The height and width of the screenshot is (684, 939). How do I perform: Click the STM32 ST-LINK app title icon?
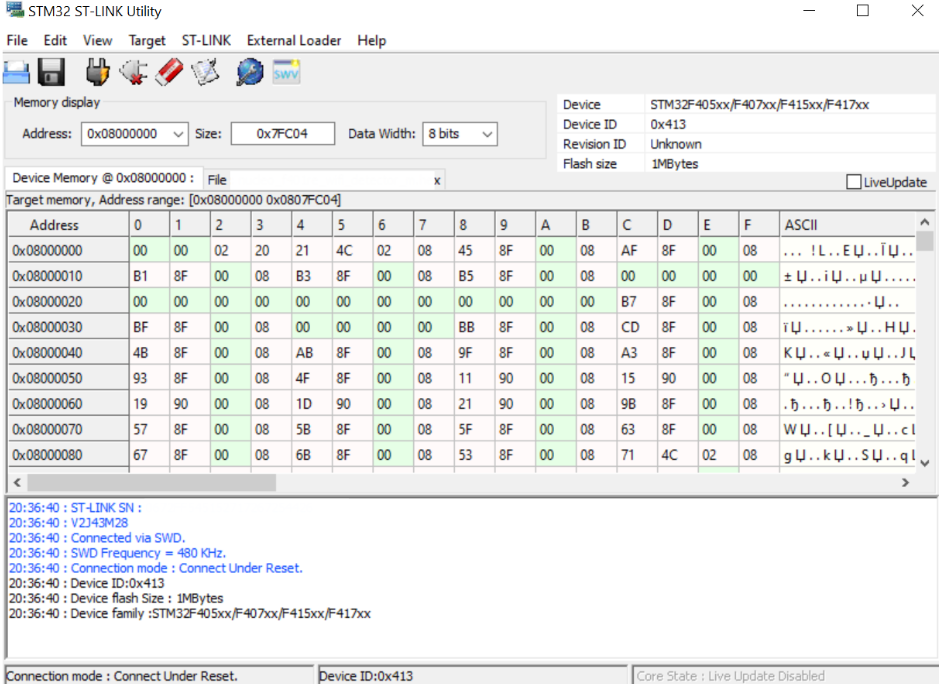pyautogui.click(x=14, y=10)
